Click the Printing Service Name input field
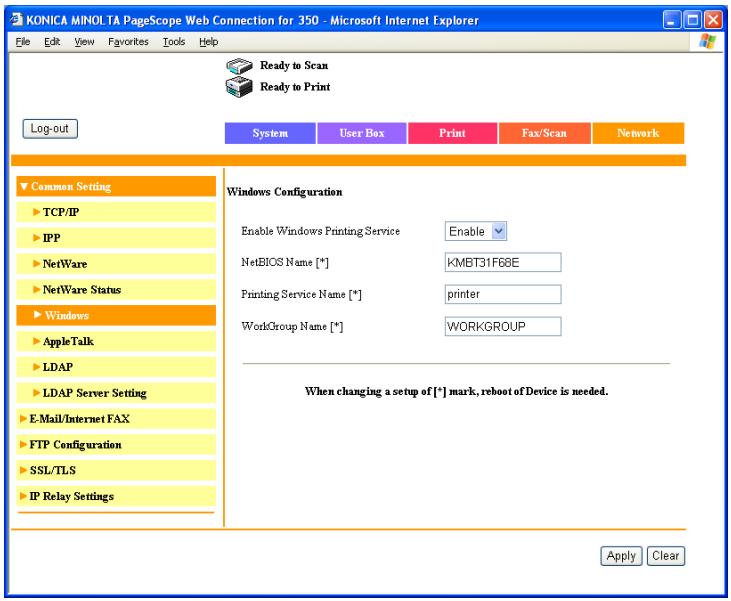This screenshot has width=731, height=601. tap(503, 294)
